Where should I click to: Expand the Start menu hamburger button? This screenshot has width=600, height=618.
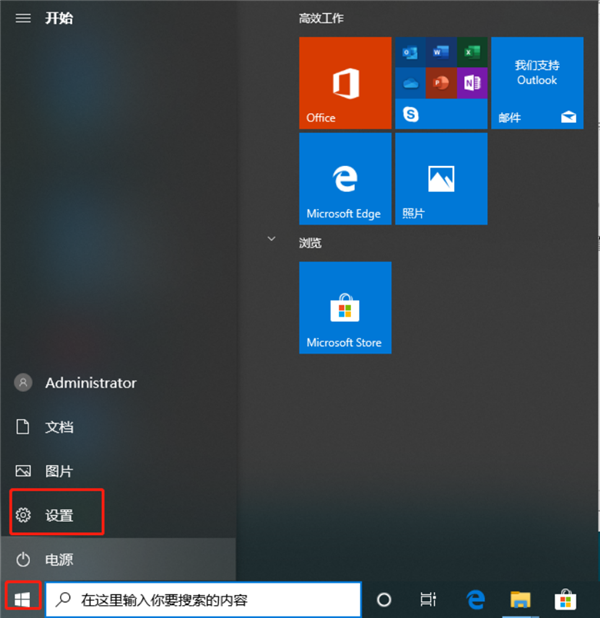23,18
